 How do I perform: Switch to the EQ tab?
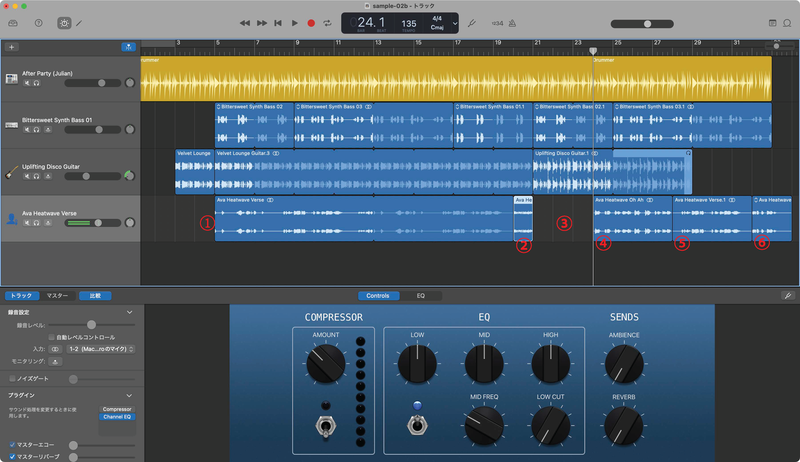[421, 296]
